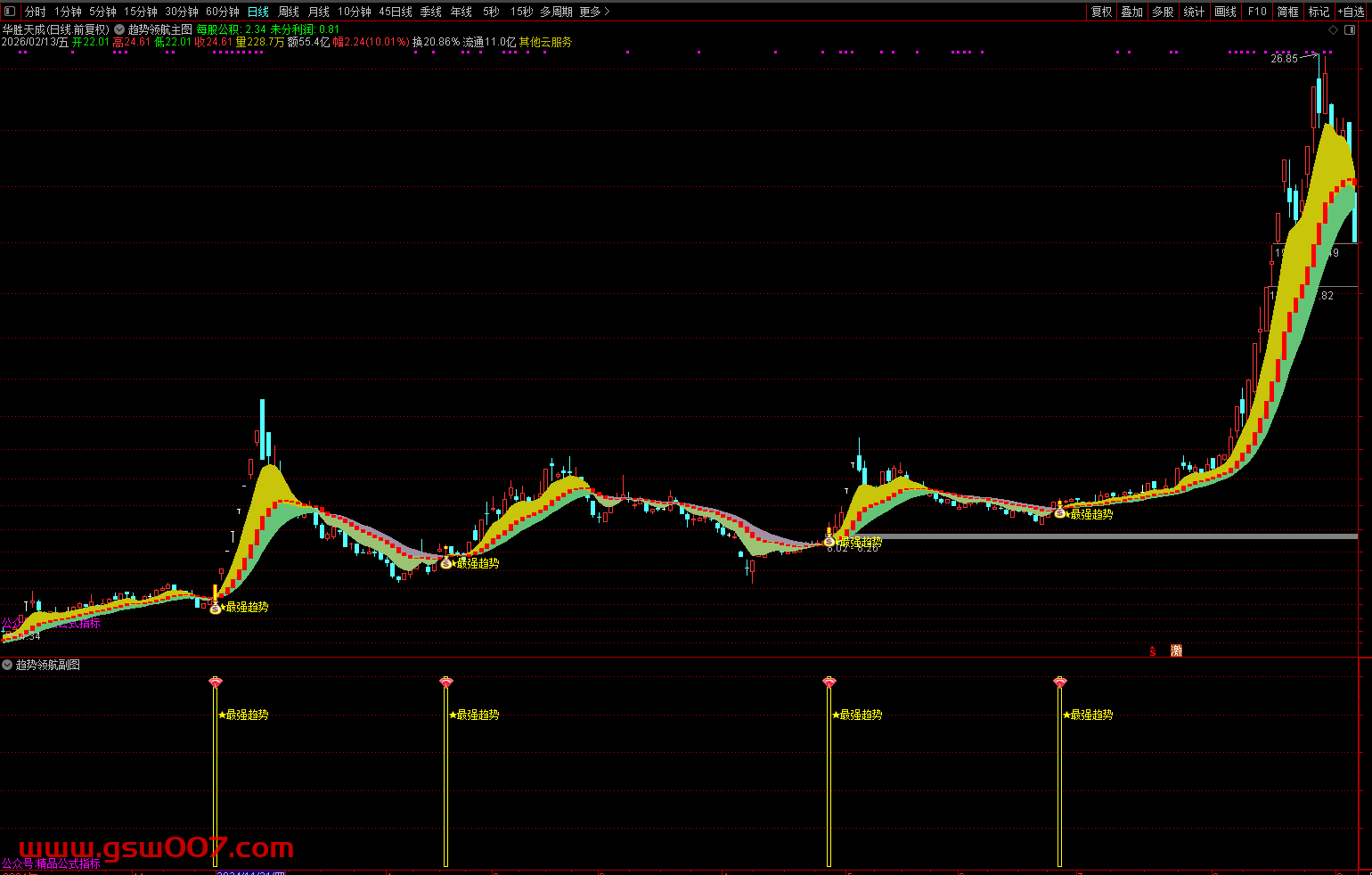Open the 画线 drawing tools
The height and width of the screenshot is (875, 1372).
(x=1225, y=12)
